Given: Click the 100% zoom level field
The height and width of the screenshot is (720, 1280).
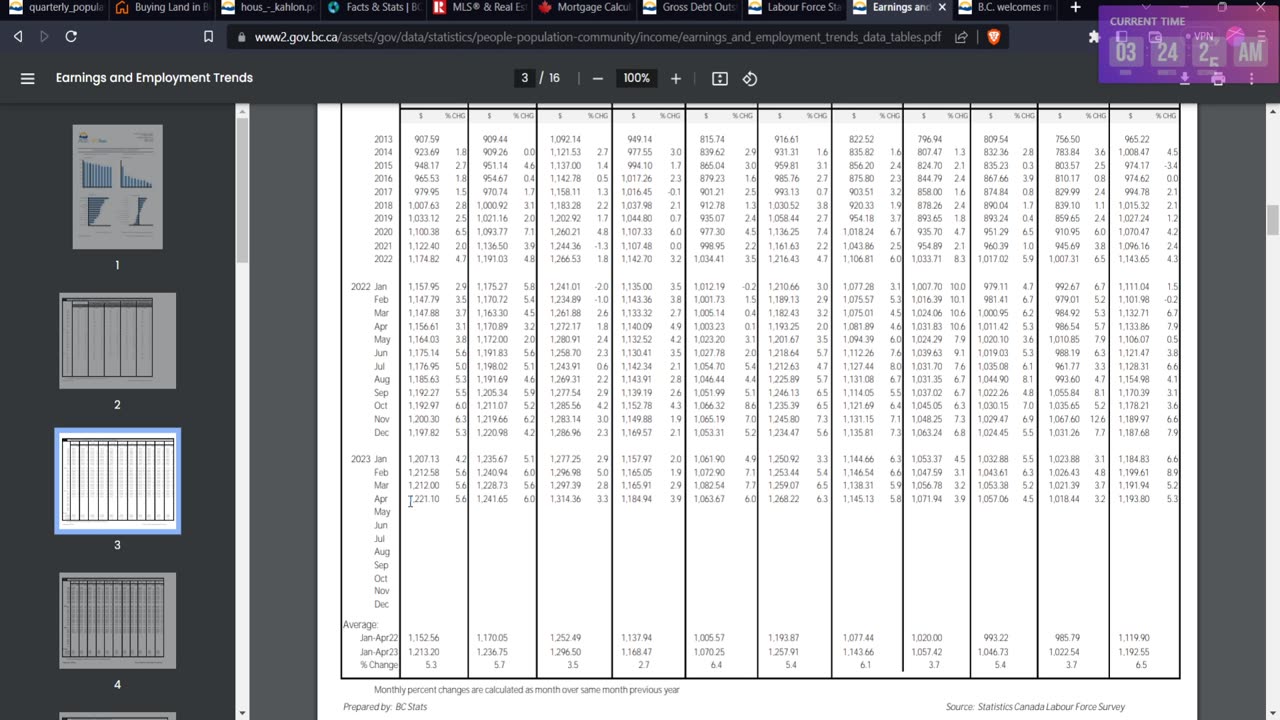Looking at the screenshot, I should (x=636, y=78).
